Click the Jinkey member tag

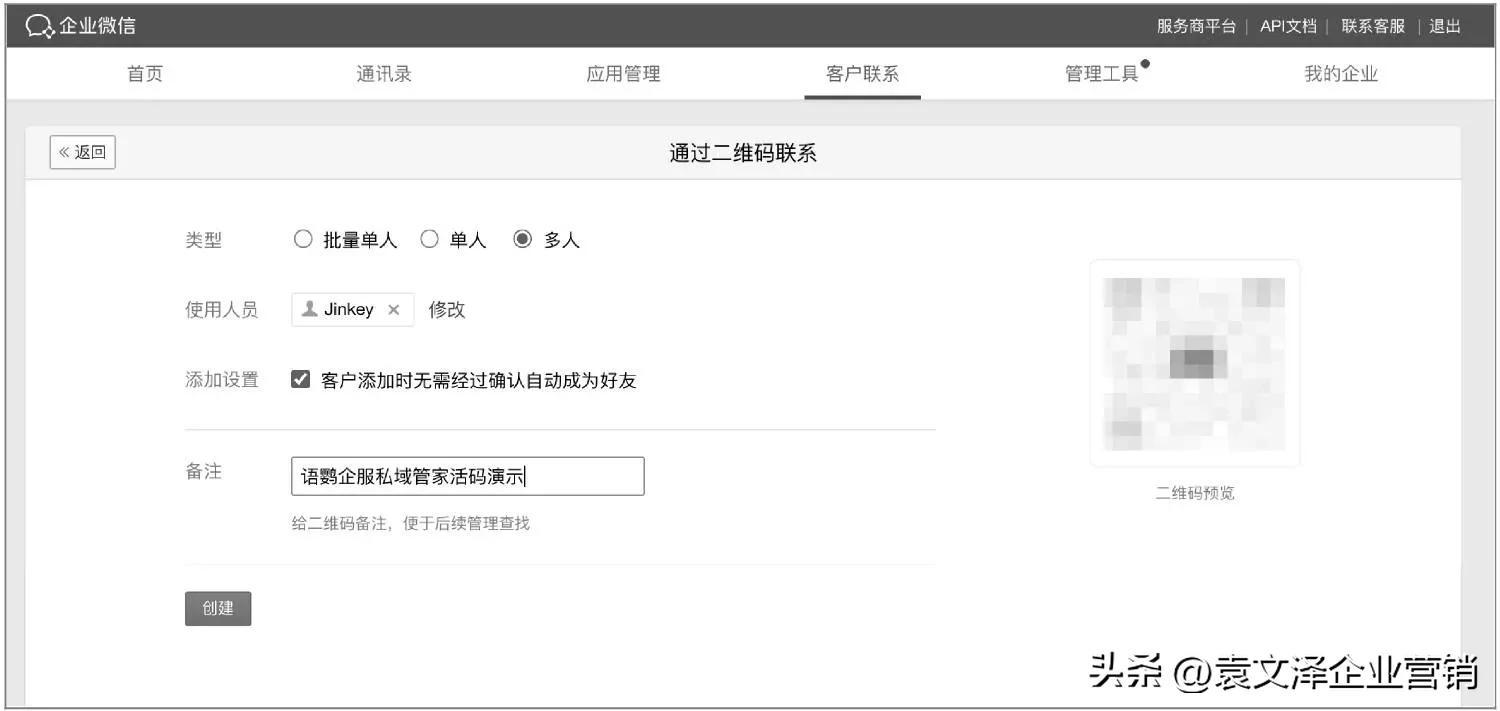point(352,310)
